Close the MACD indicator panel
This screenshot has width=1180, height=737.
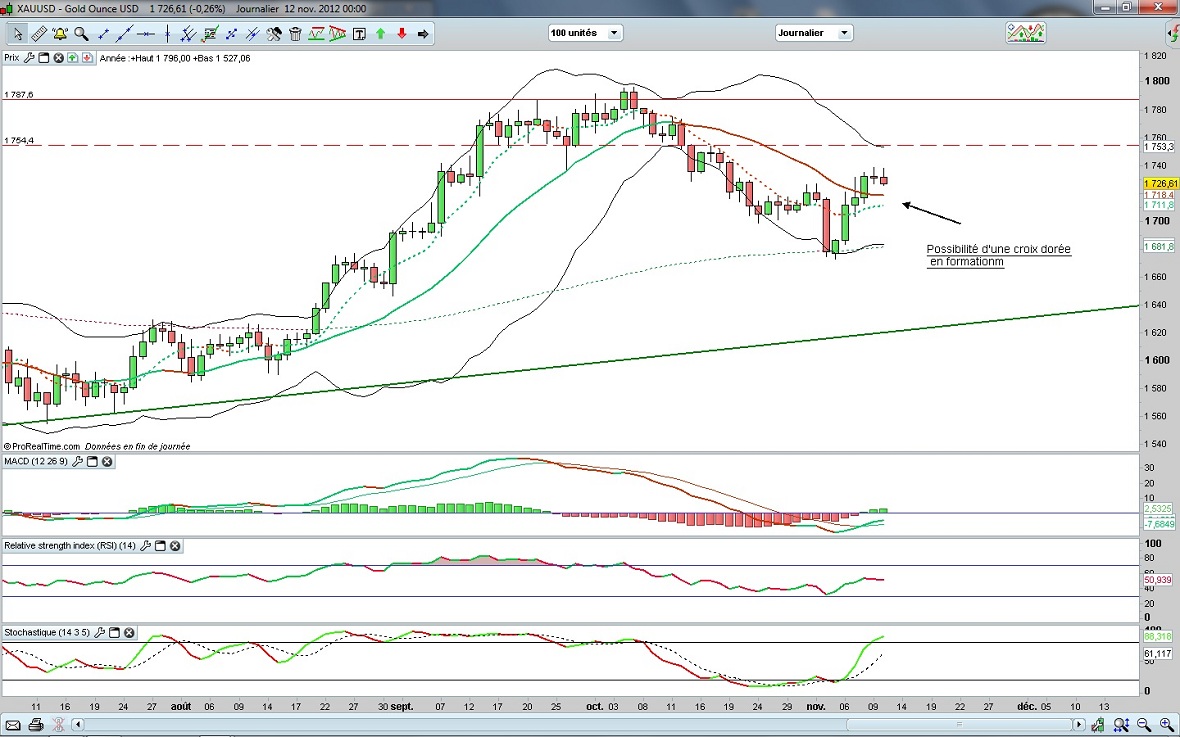point(107,462)
